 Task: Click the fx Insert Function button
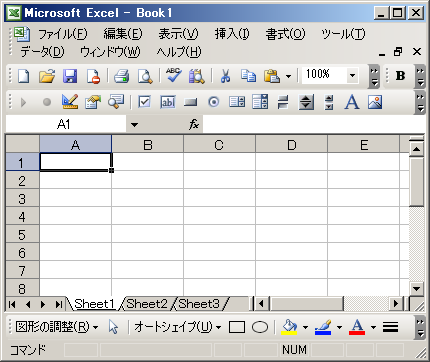click(x=194, y=124)
